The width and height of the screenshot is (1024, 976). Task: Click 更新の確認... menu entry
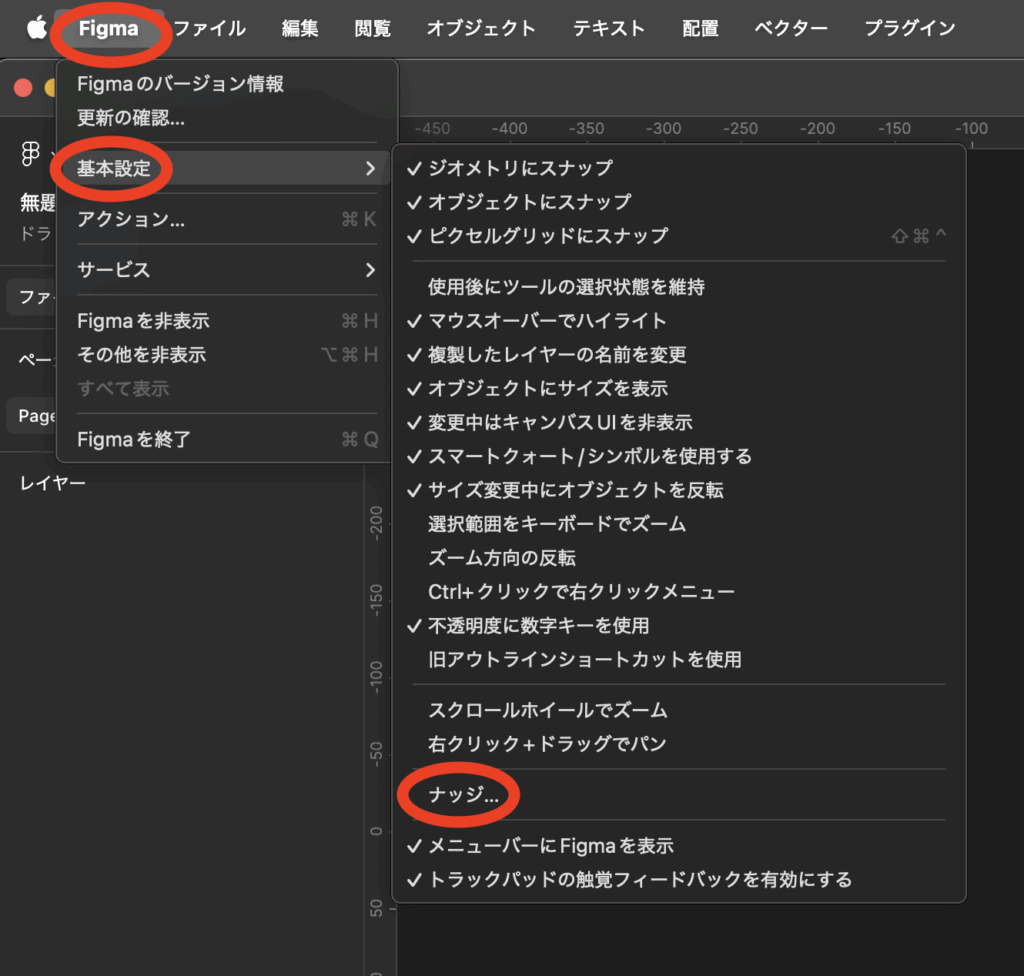point(131,118)
